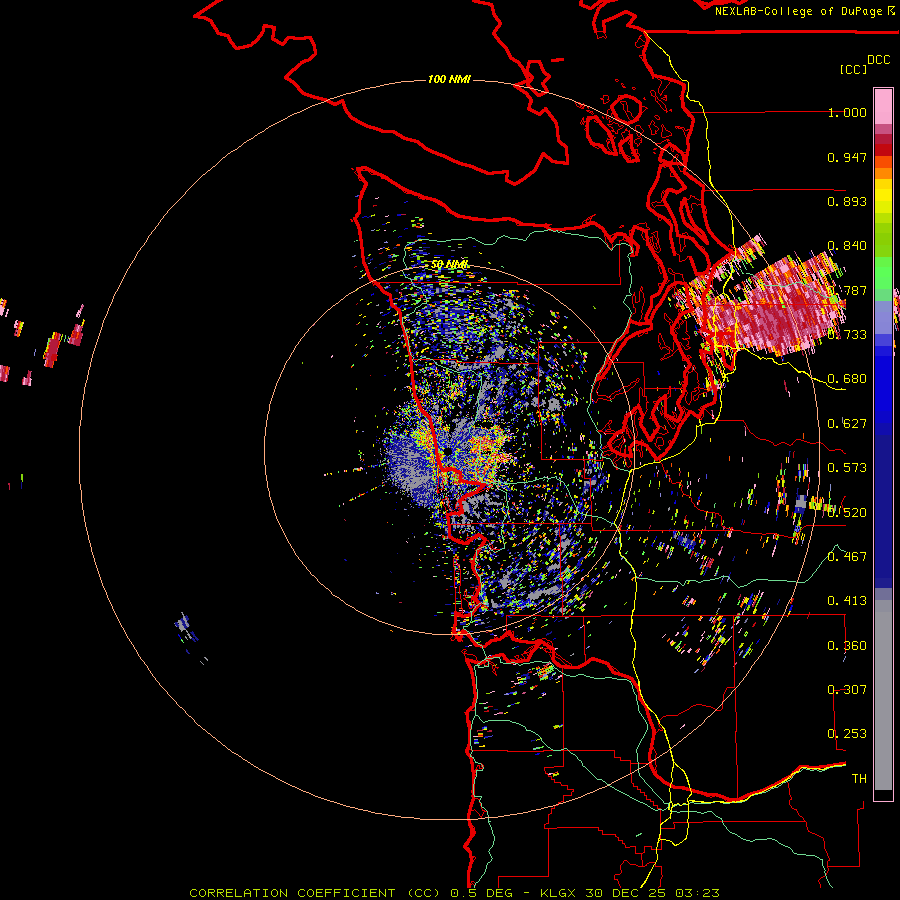Click the 03:23 timestamp in the caption
Image resolution: width=900 pixels, height=900 pixels.
pyautogui.click(x=697, y=893)
